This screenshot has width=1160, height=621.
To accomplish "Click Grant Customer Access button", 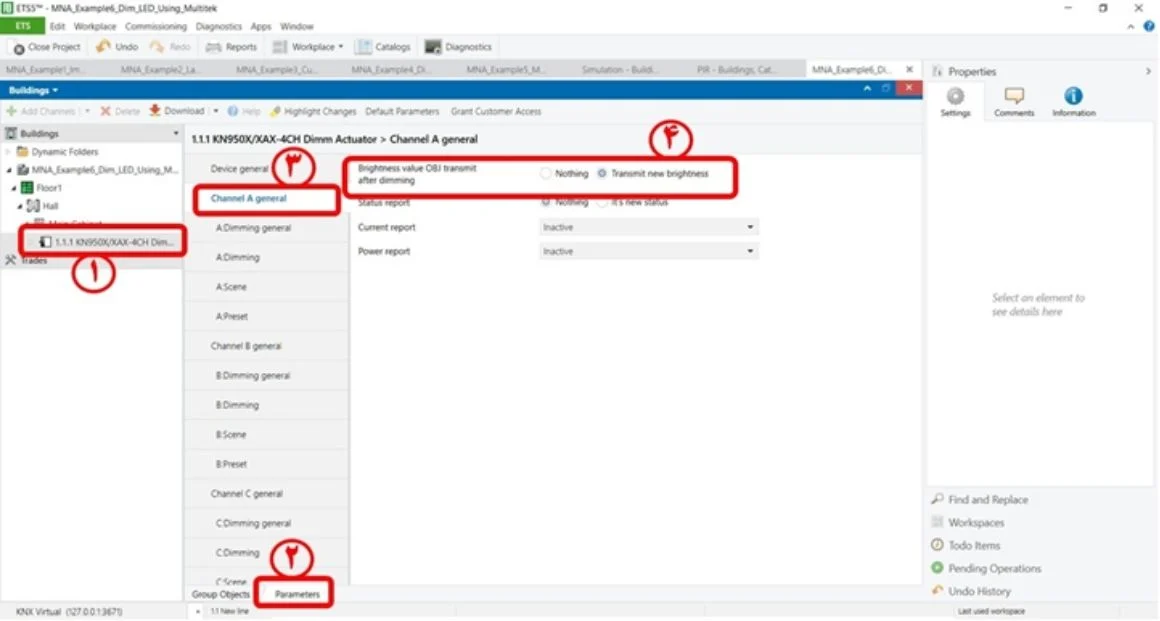I will (496, 111).
